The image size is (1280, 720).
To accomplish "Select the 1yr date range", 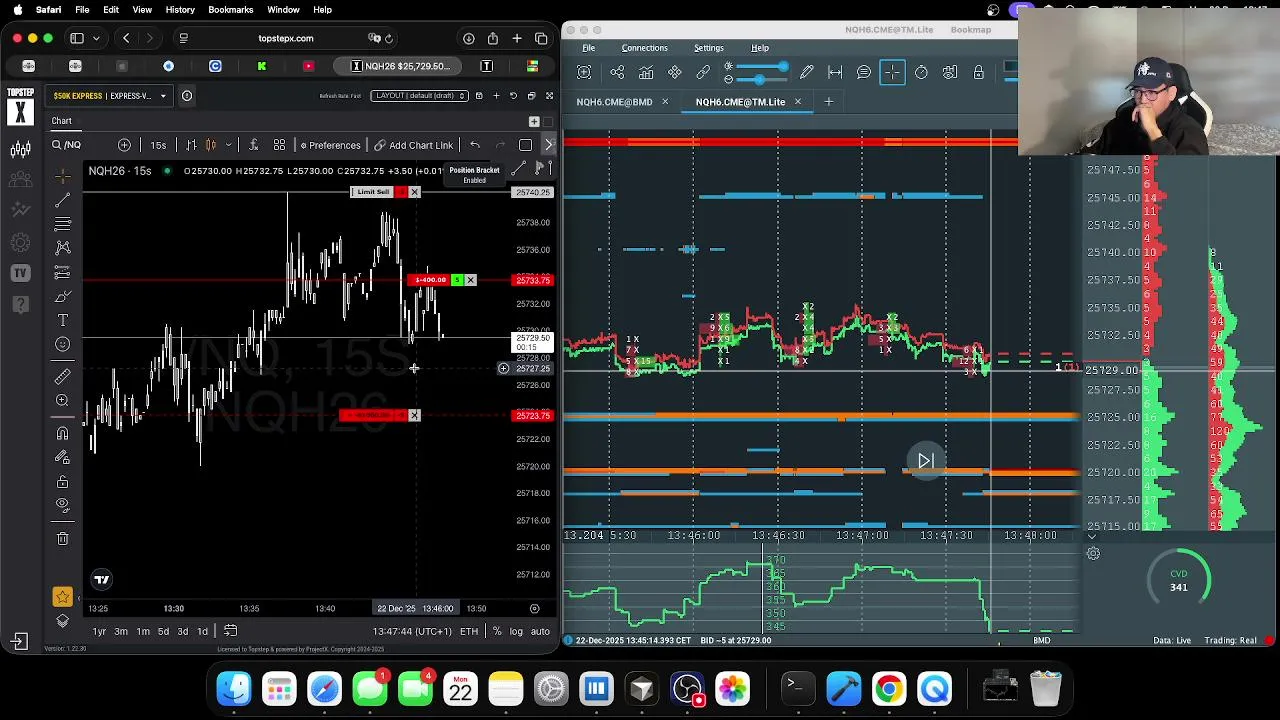I will tap(99, 631).
